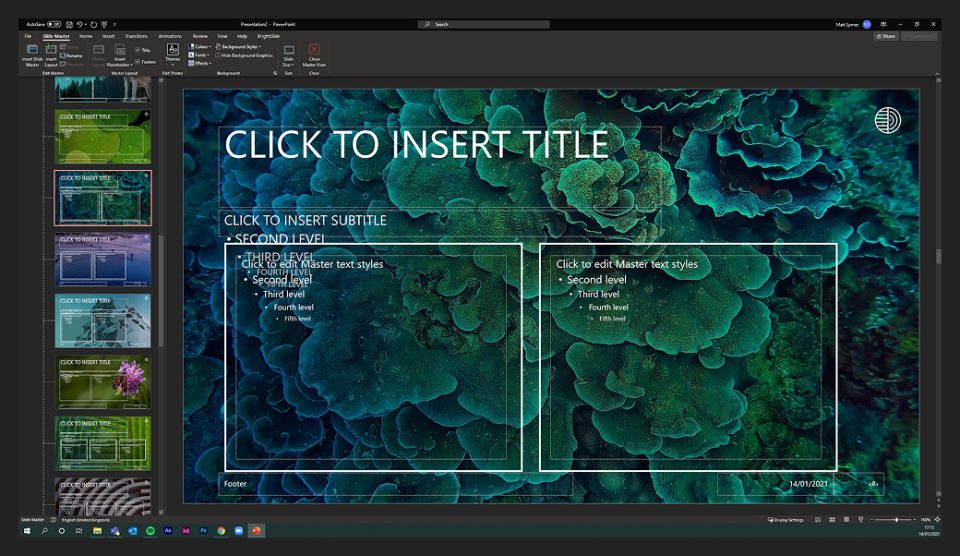
Task: Click the Close Master View icon
Action: (314, 50)
